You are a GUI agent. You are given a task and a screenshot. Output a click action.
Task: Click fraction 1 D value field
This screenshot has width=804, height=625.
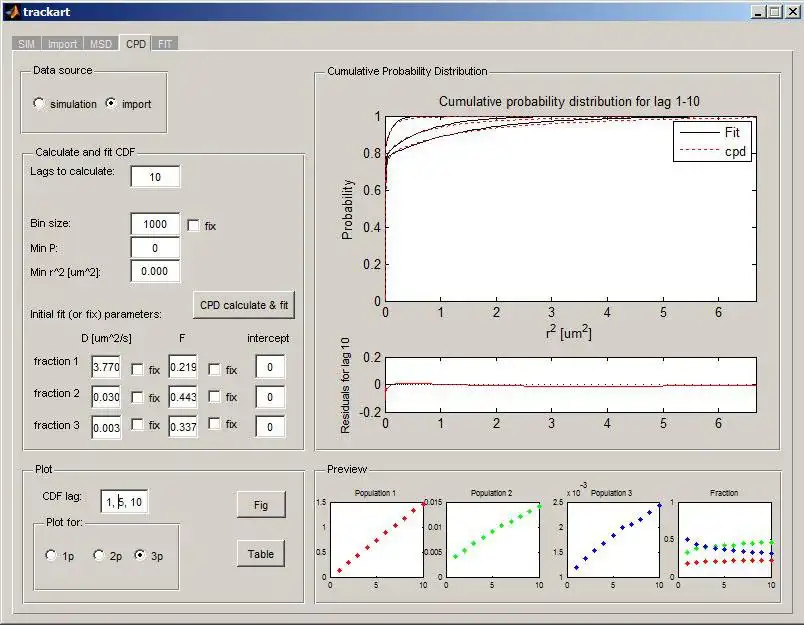(x=106, y=367)
